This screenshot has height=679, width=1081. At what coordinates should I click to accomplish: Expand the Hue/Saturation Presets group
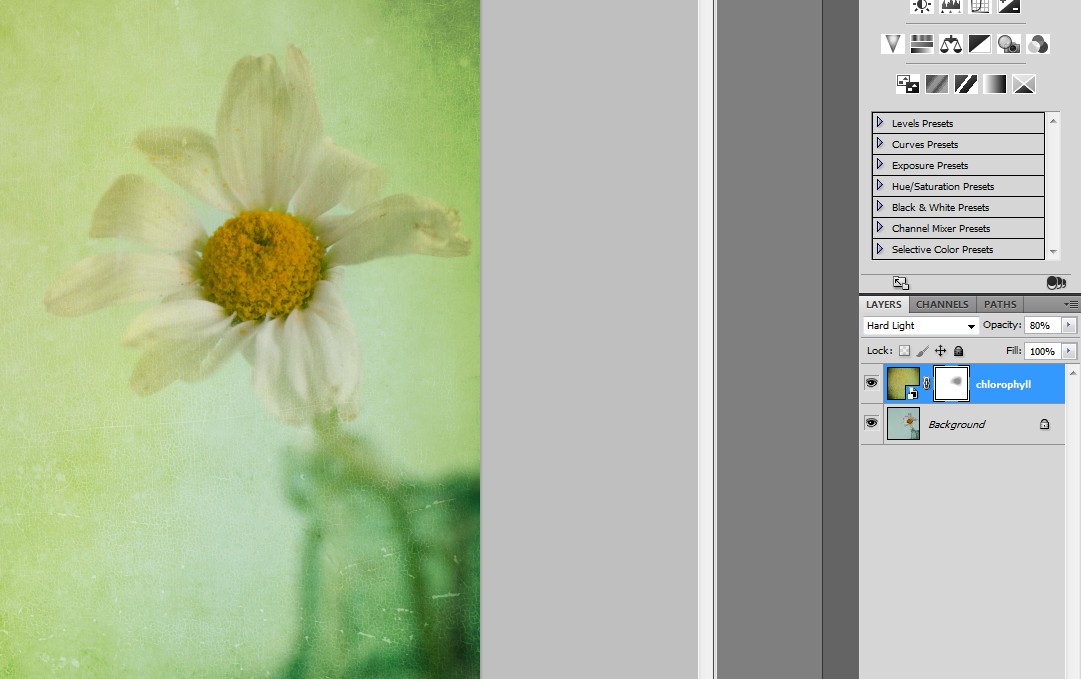(879, 186)
